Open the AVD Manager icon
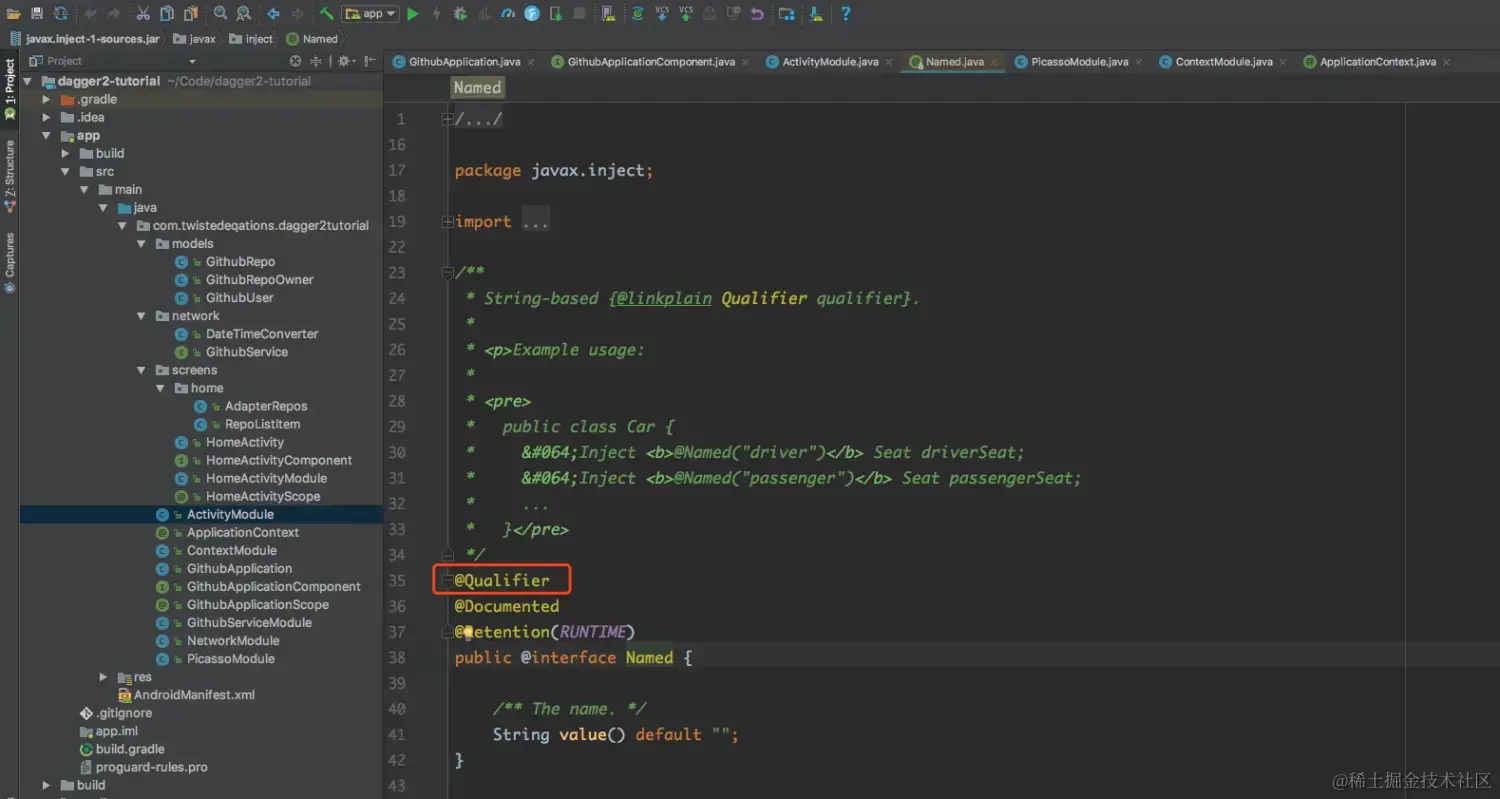The width and height of the screenshot is (1500, 799). coord(608,14)
